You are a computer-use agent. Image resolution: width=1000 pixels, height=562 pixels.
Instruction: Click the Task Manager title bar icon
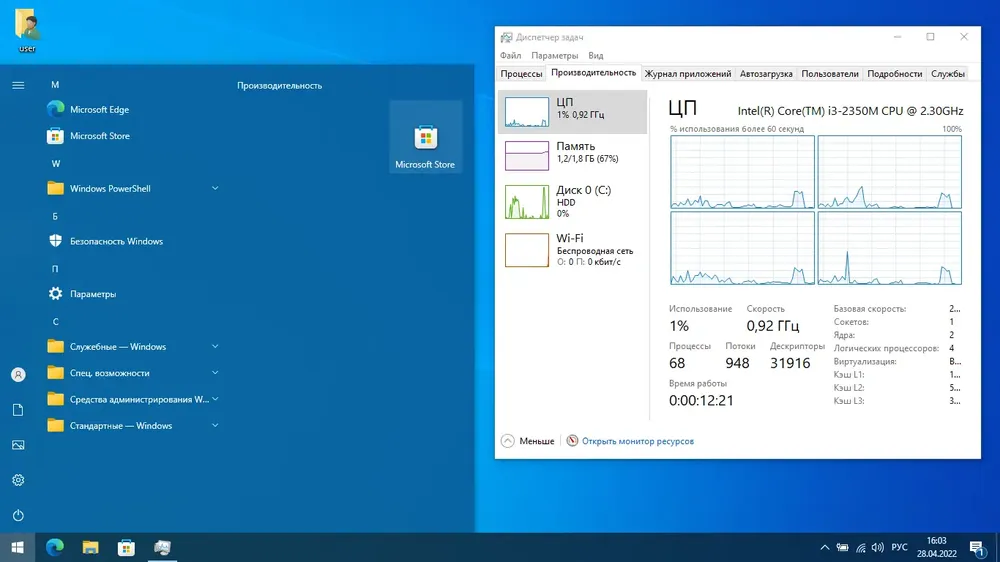(x=506, y=37)
